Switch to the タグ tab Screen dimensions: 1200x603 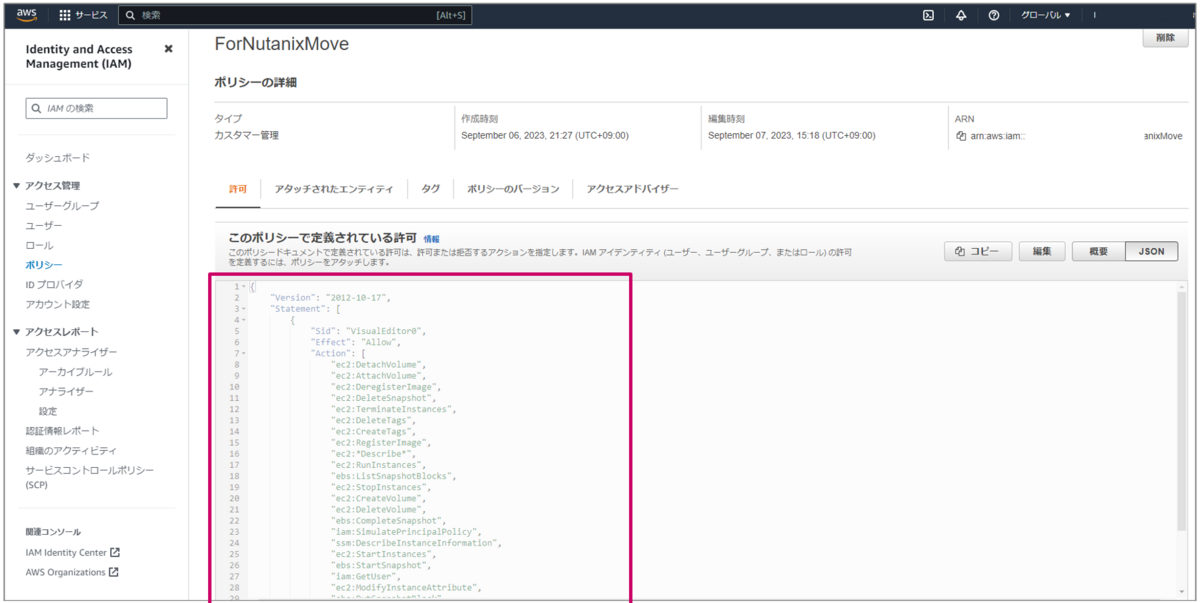(x=430, y=189)
